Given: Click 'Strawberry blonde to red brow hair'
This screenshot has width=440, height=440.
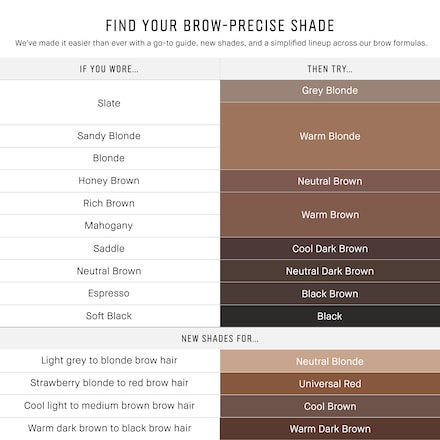Looking at the screenshot, I should tap(109, 383).
